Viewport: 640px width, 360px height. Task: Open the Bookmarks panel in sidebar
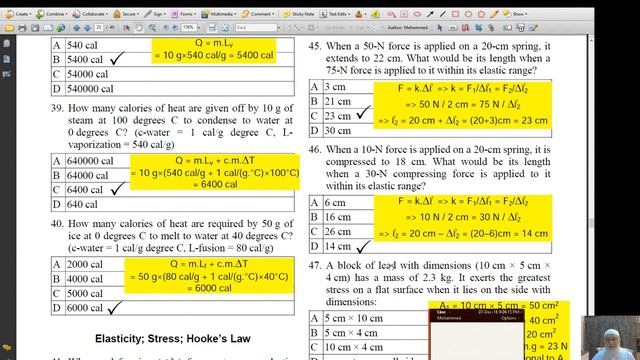click(6, 59)
